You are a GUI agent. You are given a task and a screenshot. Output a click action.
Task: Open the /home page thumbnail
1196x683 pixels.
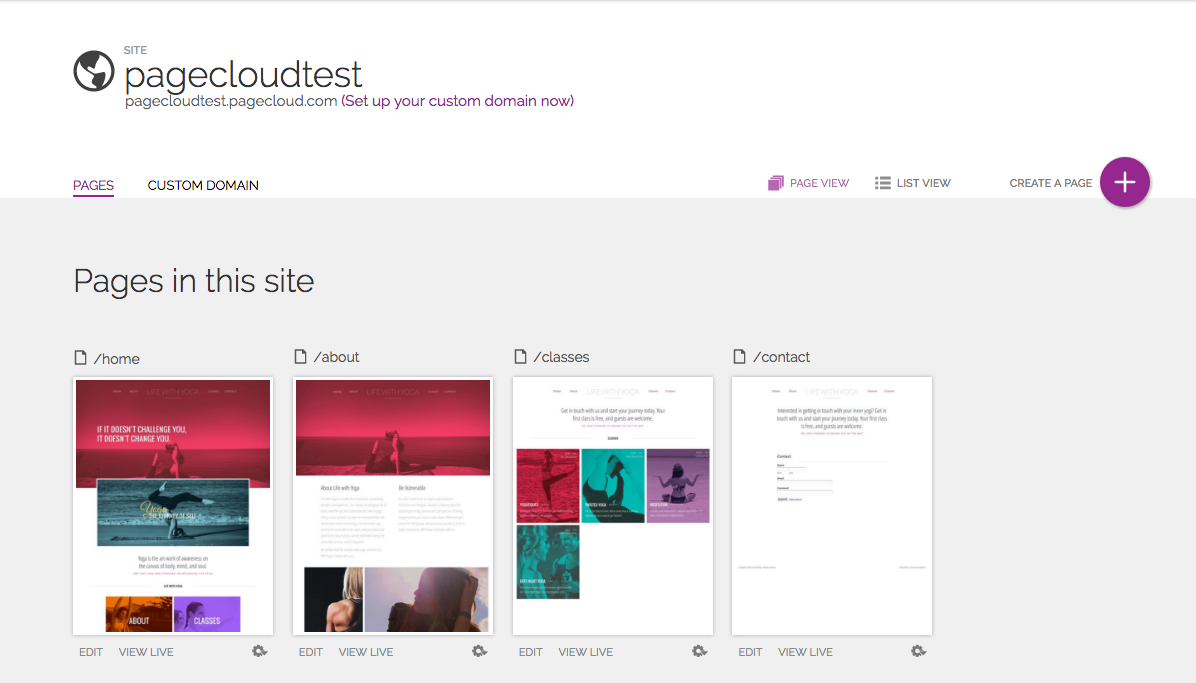[x=173, y=506]
